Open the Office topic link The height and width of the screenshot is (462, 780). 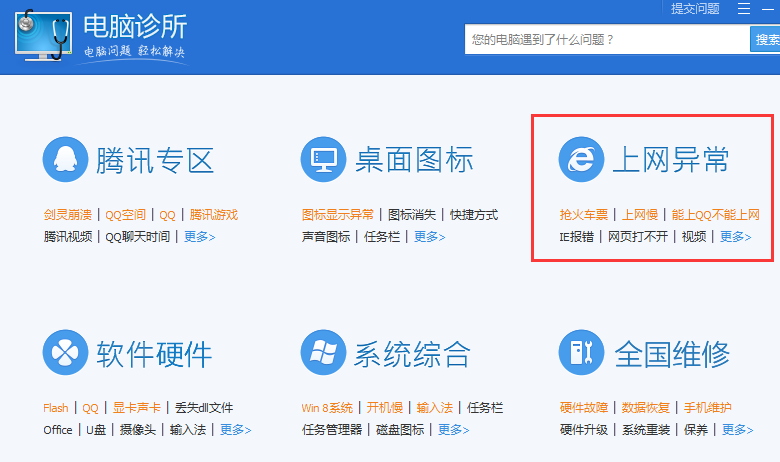pyautogui.click(x=58, y=430)
